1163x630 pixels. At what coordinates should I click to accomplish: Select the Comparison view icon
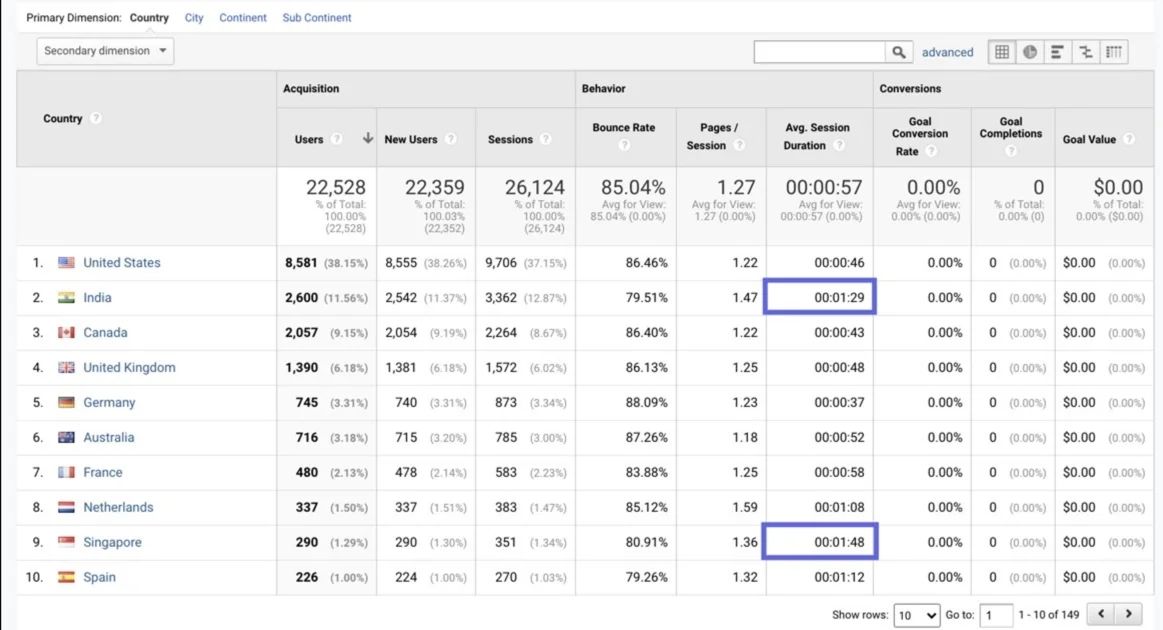1085,53
